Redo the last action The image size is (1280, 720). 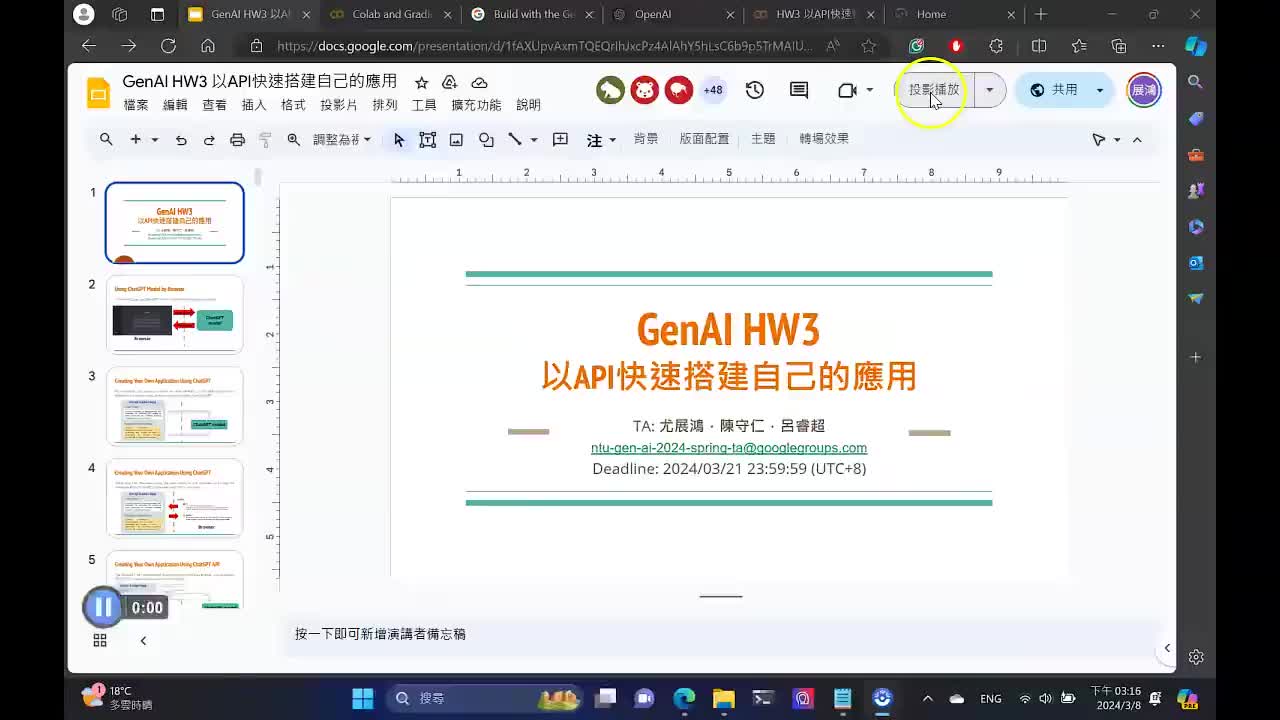[209, 140]
